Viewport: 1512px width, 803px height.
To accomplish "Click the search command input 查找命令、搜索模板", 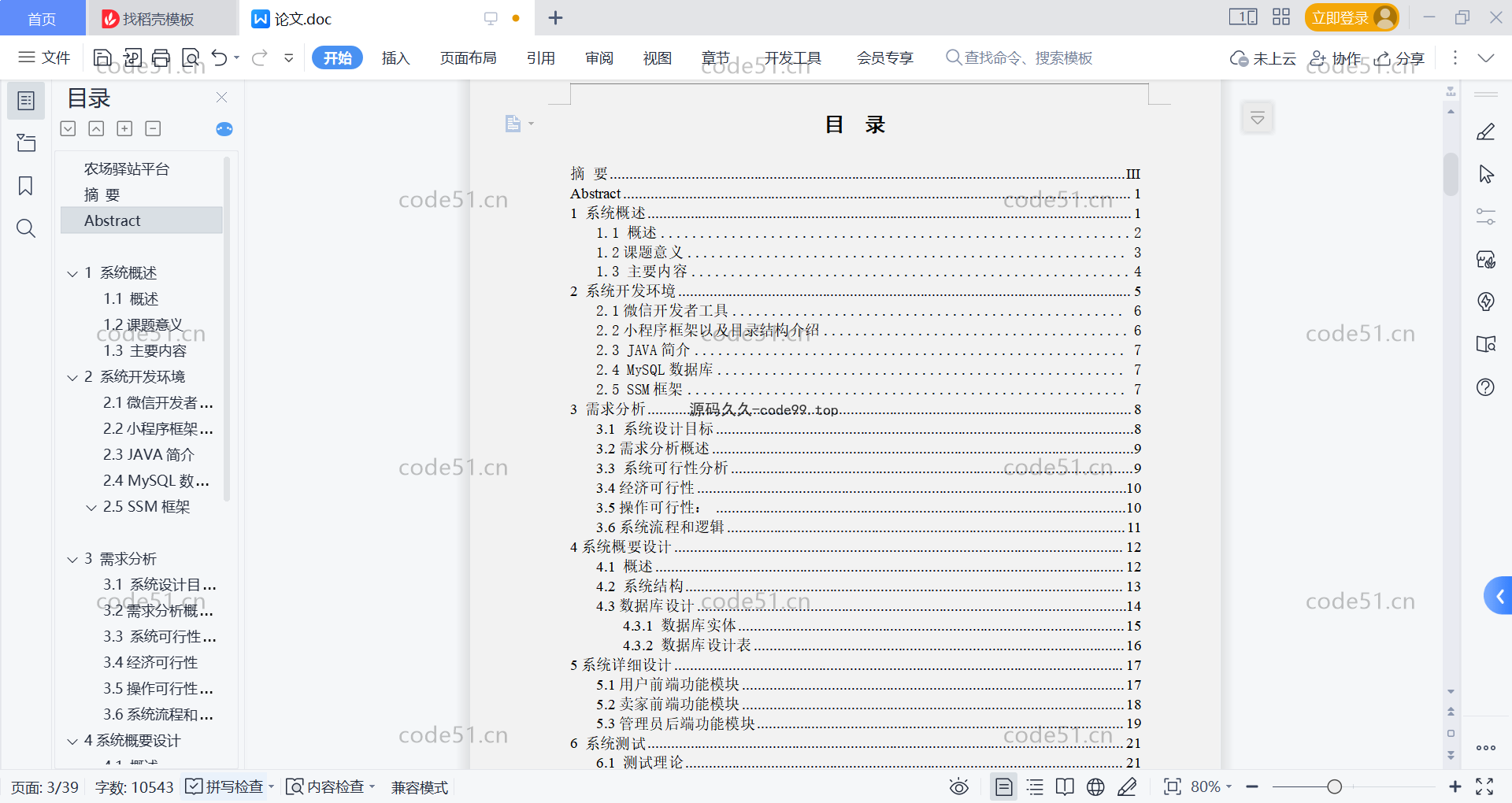I will [1019, 57].
